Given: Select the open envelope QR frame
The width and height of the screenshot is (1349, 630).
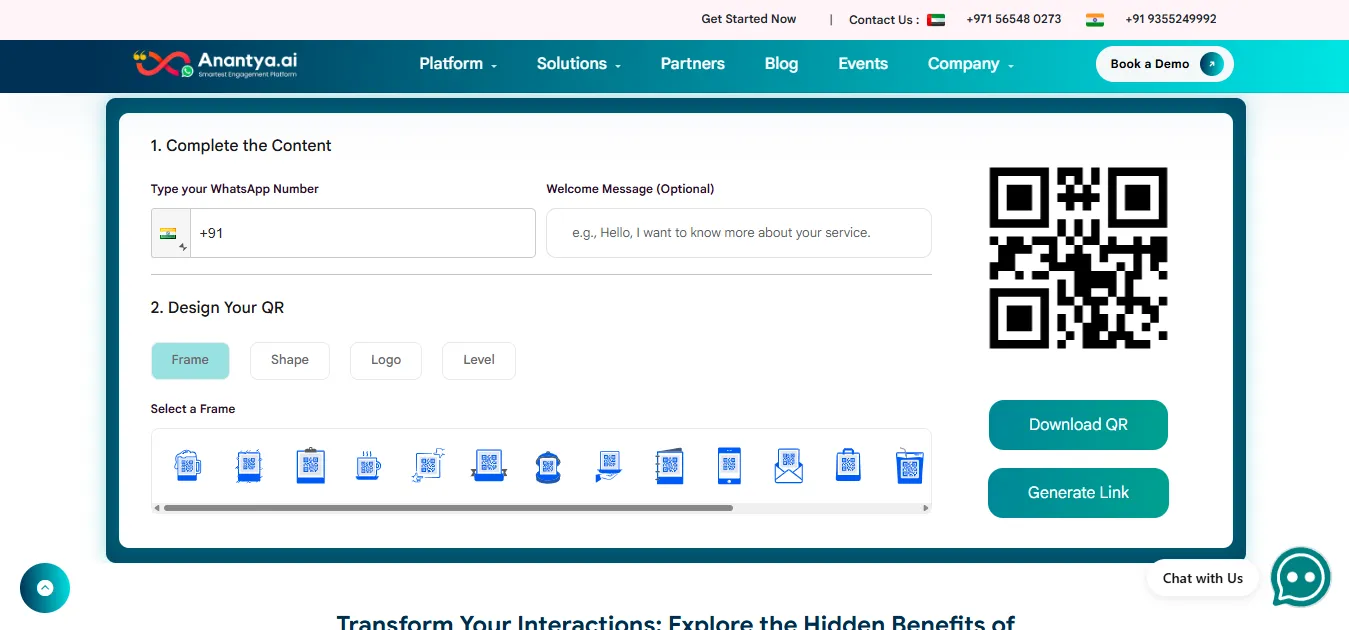Looking at the screenshot, I should [x=789, y=466].
